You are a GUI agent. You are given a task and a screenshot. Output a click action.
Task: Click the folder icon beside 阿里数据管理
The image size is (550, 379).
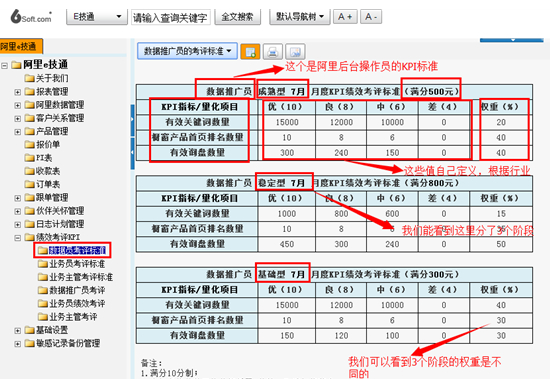[x=29, y=105]
